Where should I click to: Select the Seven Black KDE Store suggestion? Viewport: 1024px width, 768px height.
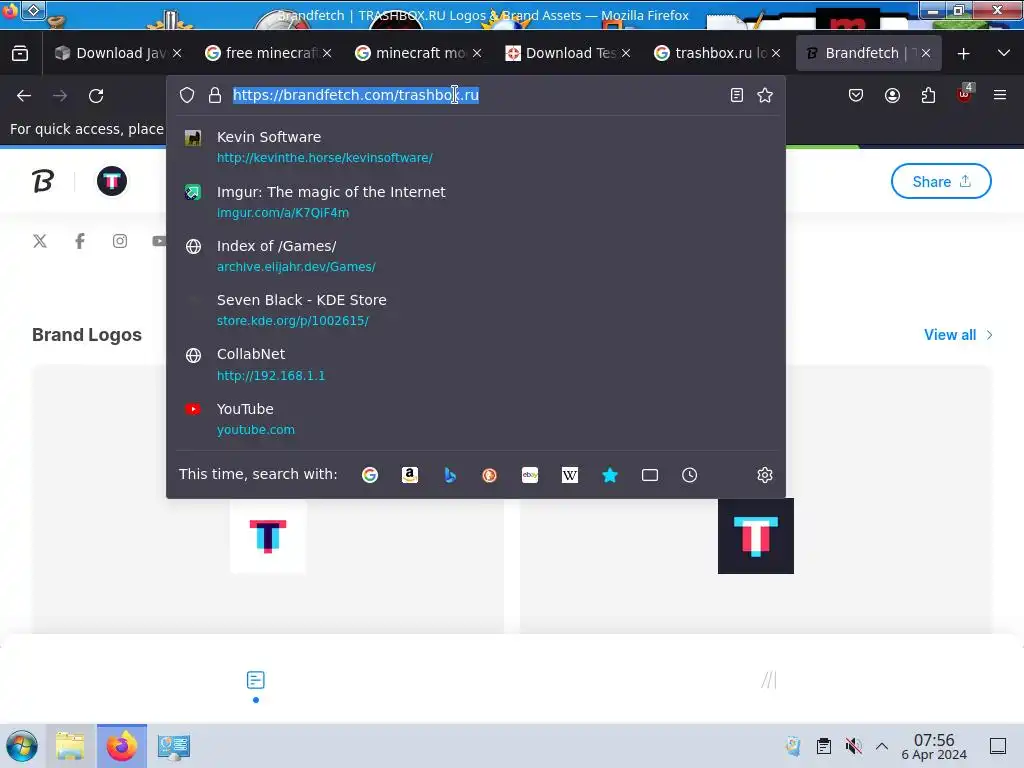click(x=475, y=310)
